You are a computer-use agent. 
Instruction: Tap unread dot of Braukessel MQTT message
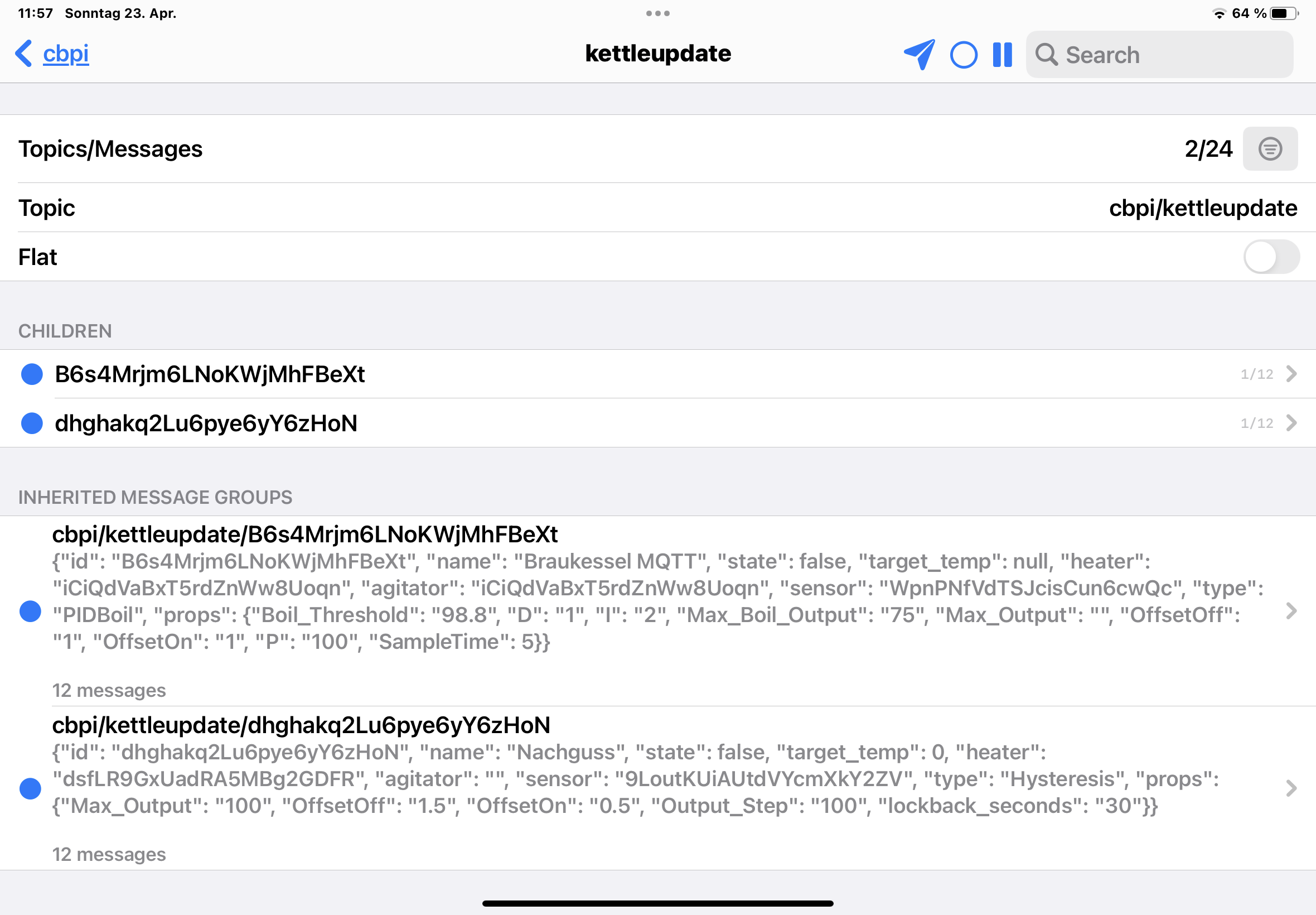point(30,611)
